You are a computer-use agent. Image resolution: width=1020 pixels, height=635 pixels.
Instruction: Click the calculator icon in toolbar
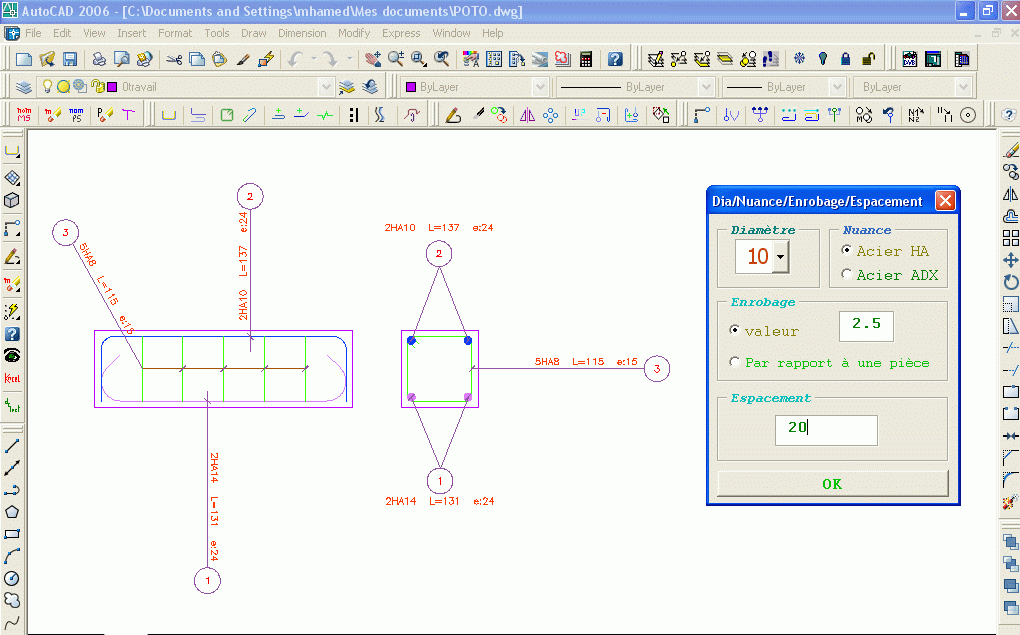click(x=586, y=59)
